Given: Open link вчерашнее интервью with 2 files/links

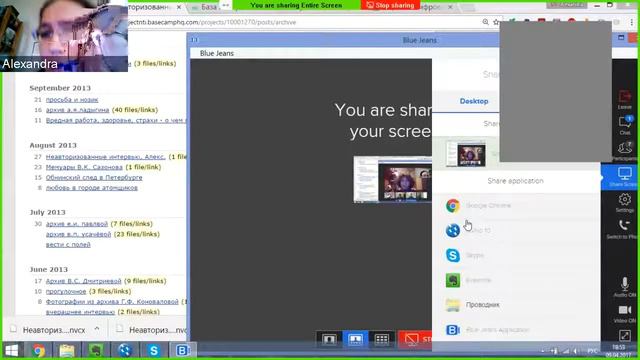Looking at the screenshot, I should pyautogui.click(x=80, y=312).
